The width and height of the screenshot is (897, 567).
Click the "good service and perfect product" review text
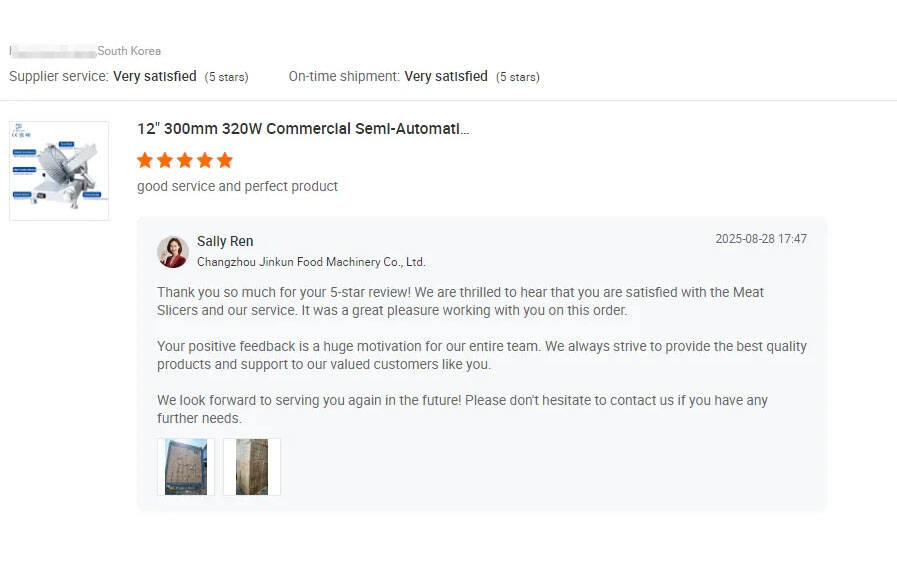point(237,186)
